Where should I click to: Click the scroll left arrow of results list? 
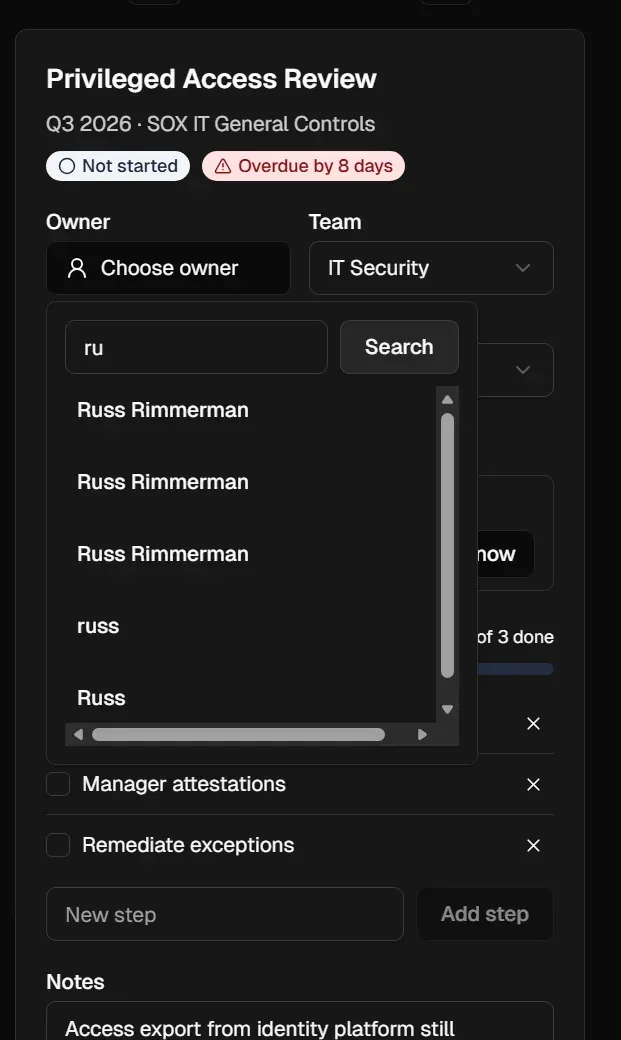coord(78,734)
